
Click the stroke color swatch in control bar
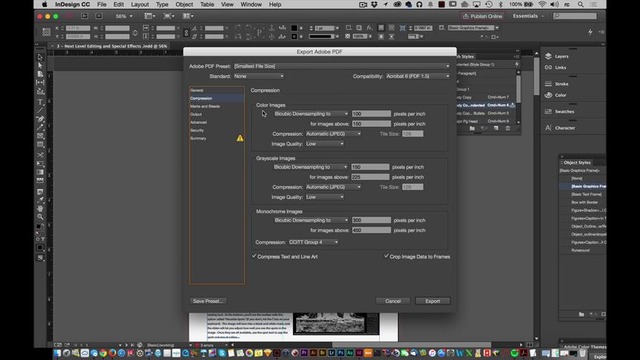coord(294,36)
